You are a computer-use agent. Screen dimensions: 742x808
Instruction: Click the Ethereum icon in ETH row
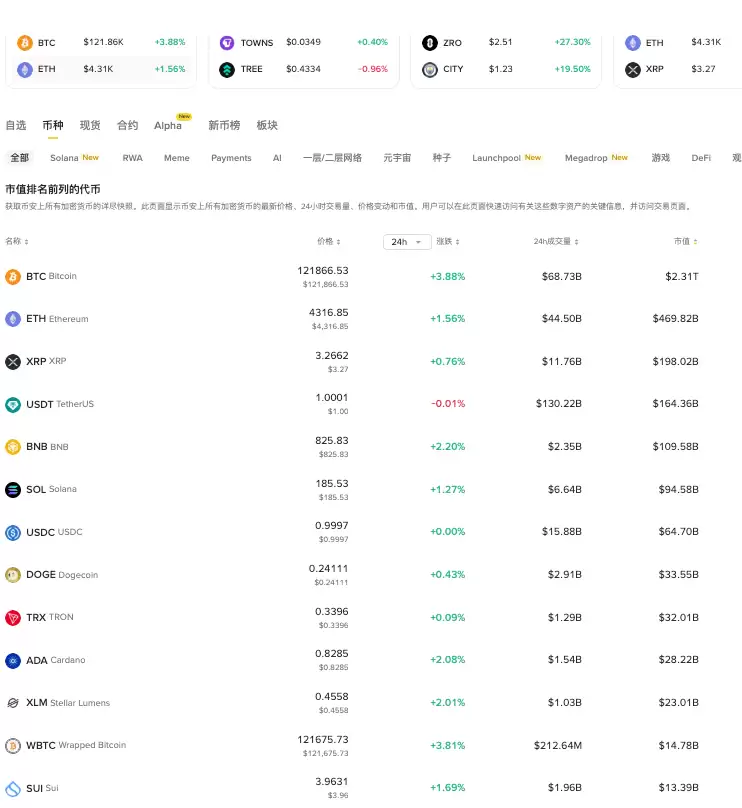point(13,319)
